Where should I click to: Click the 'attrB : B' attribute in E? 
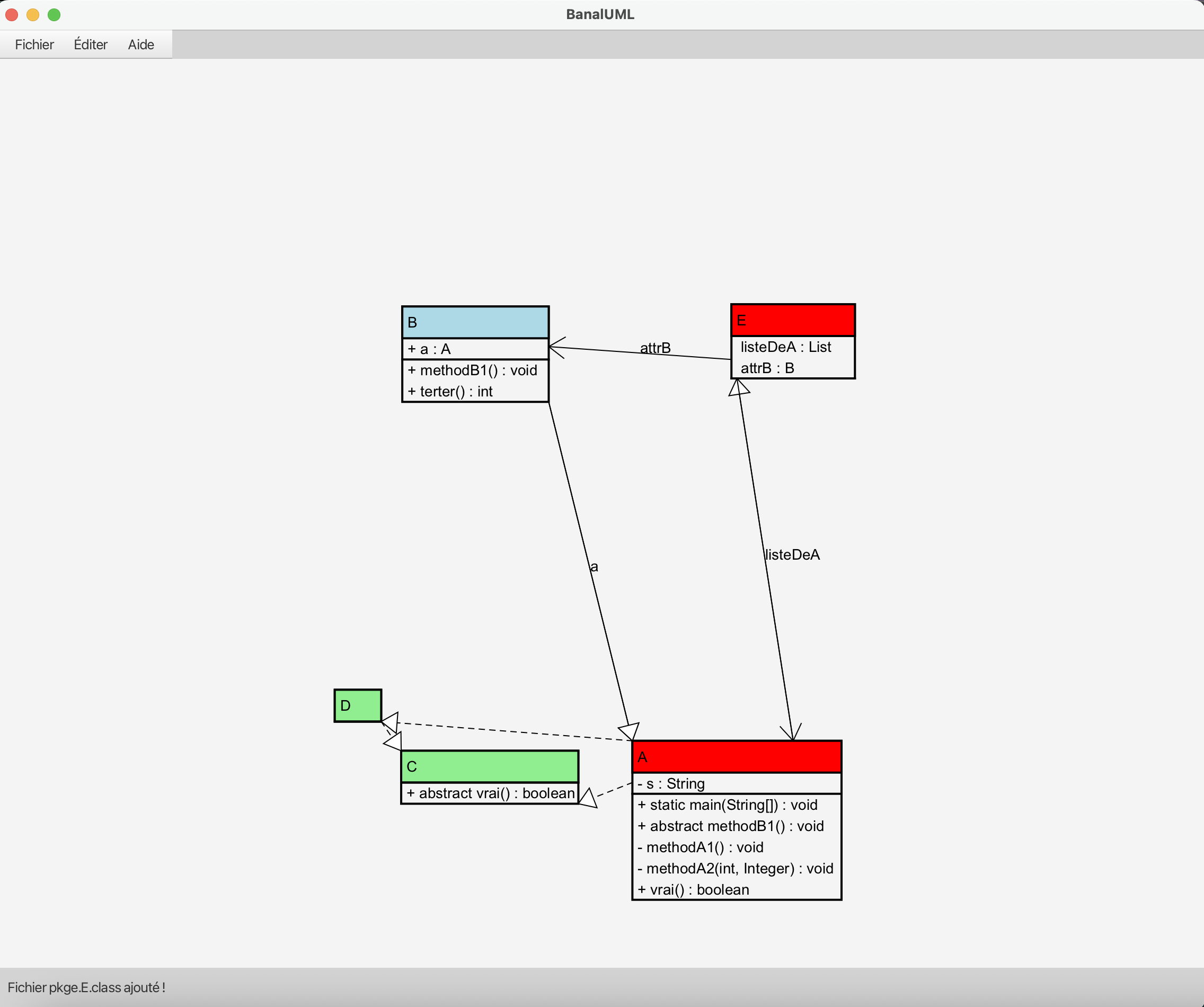click(x=767, y=368)
